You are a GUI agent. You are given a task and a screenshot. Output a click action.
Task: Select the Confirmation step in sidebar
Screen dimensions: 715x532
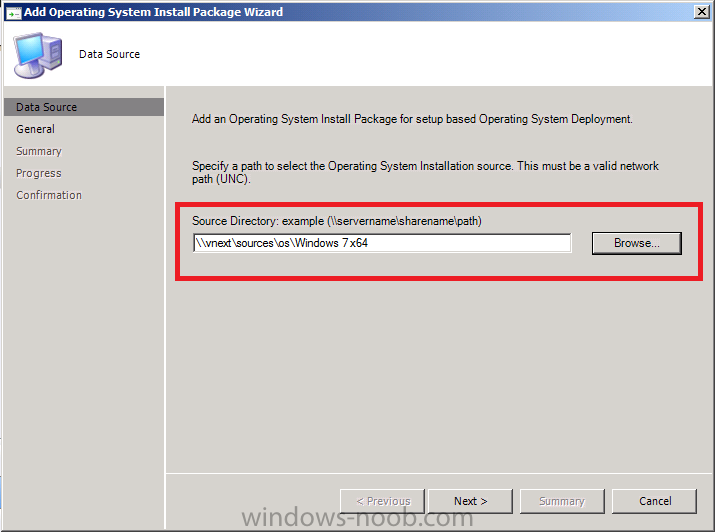click(49, 195)
